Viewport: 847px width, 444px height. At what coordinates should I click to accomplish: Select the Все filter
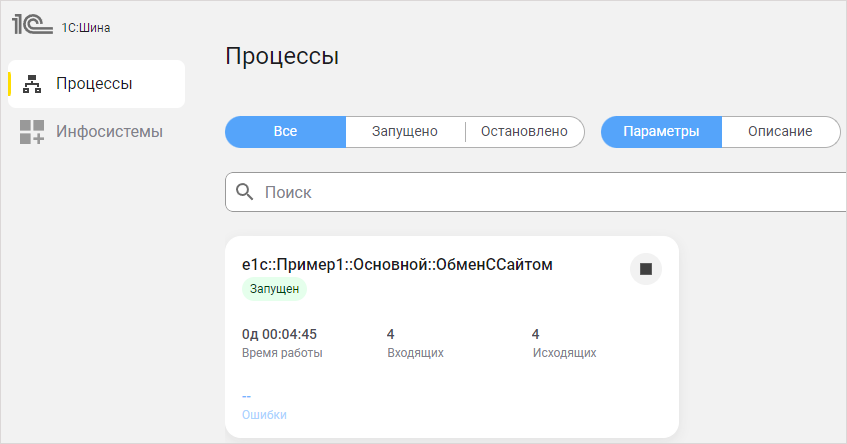tap(285, 132)
